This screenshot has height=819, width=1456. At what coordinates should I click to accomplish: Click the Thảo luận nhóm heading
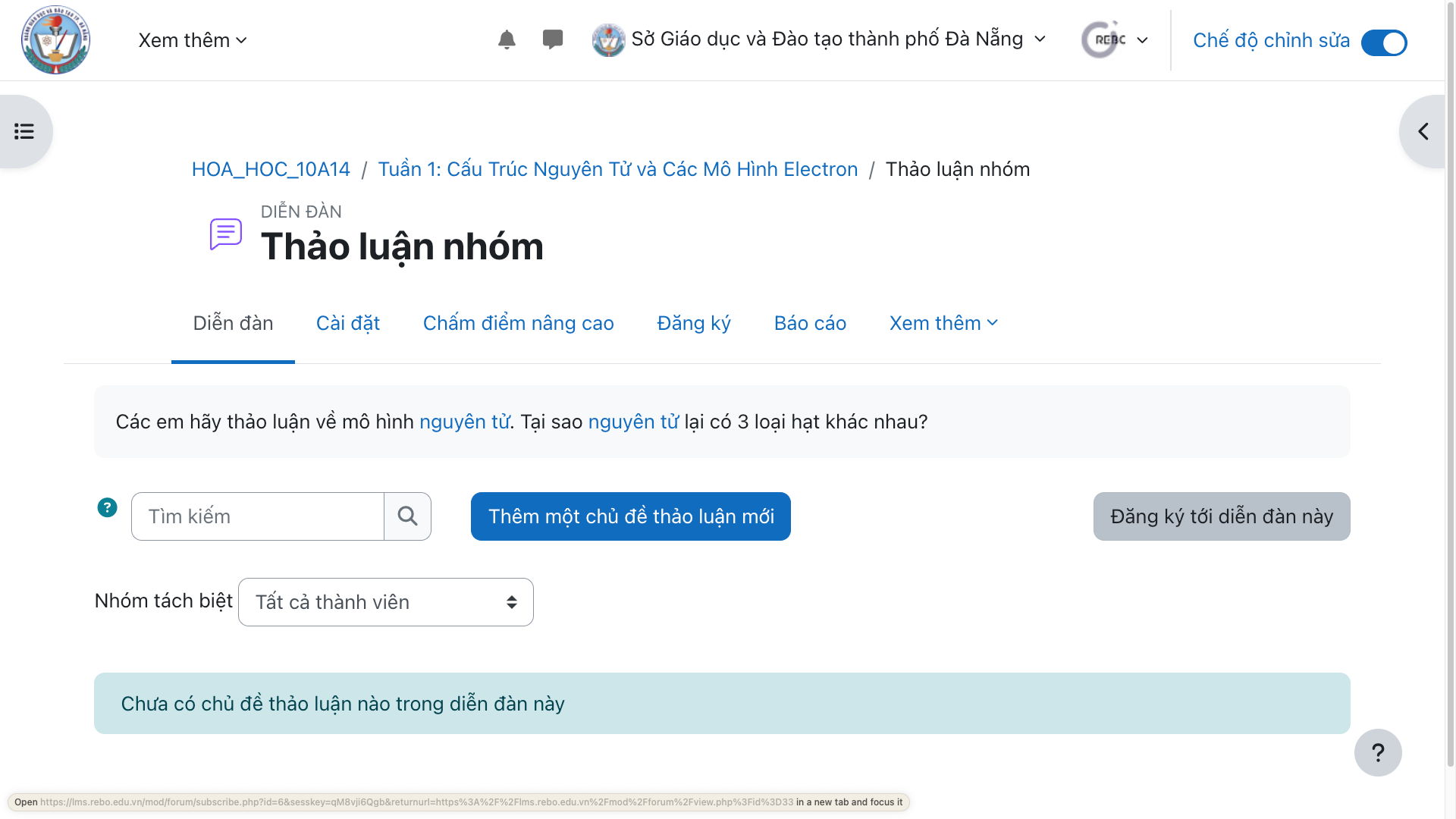402,247
